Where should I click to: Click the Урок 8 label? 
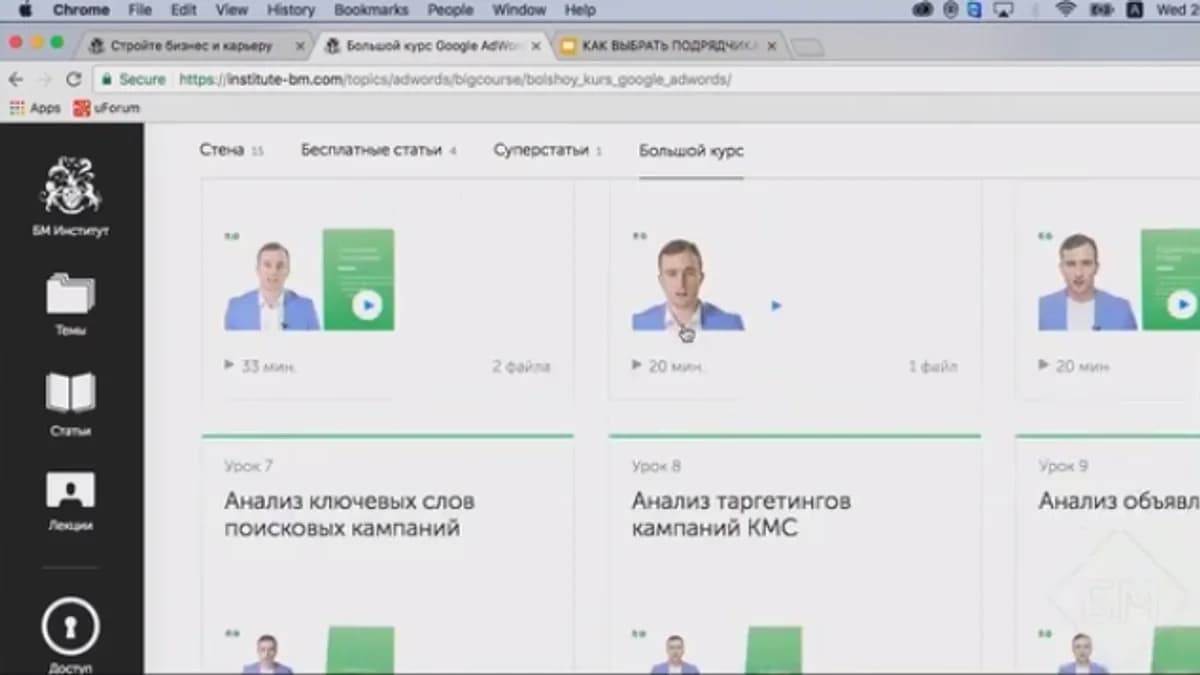click(656, 466)
